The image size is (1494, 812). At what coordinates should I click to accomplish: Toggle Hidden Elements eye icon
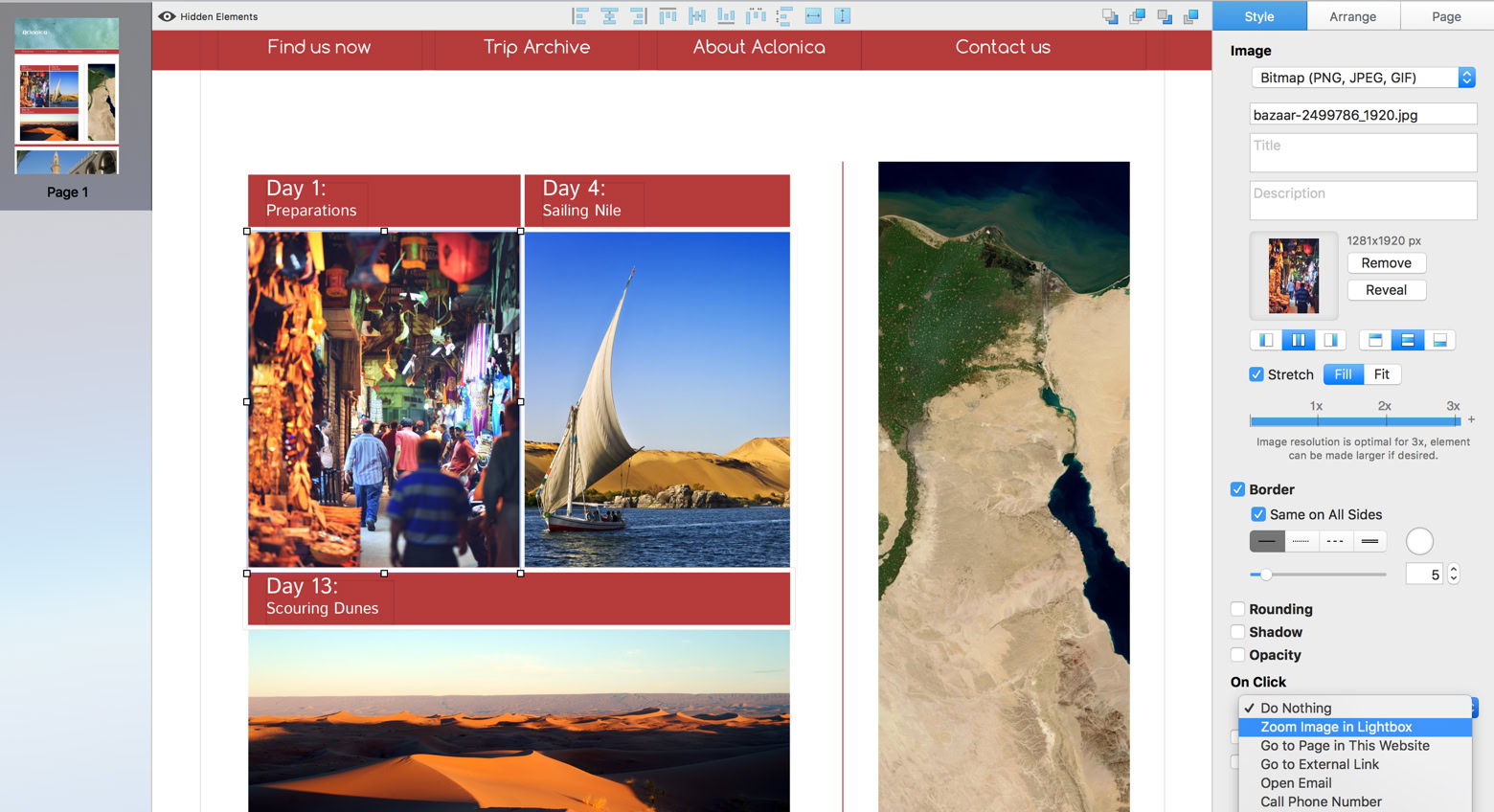pyautogui.click(x=167, y=16)
